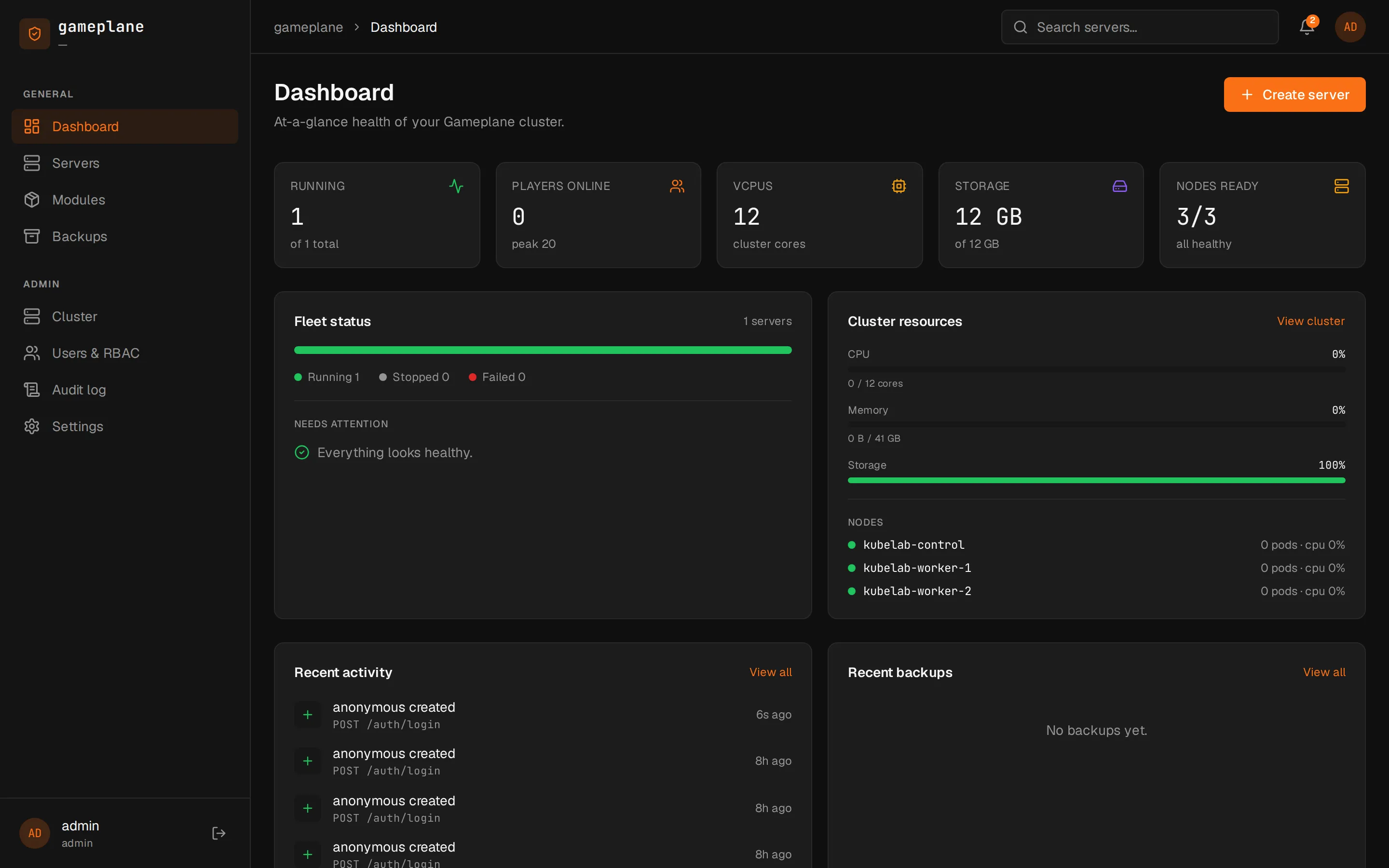Focus the Search servers input field
Viewport: 1389px width, 868px height.
click(1139, 27)
